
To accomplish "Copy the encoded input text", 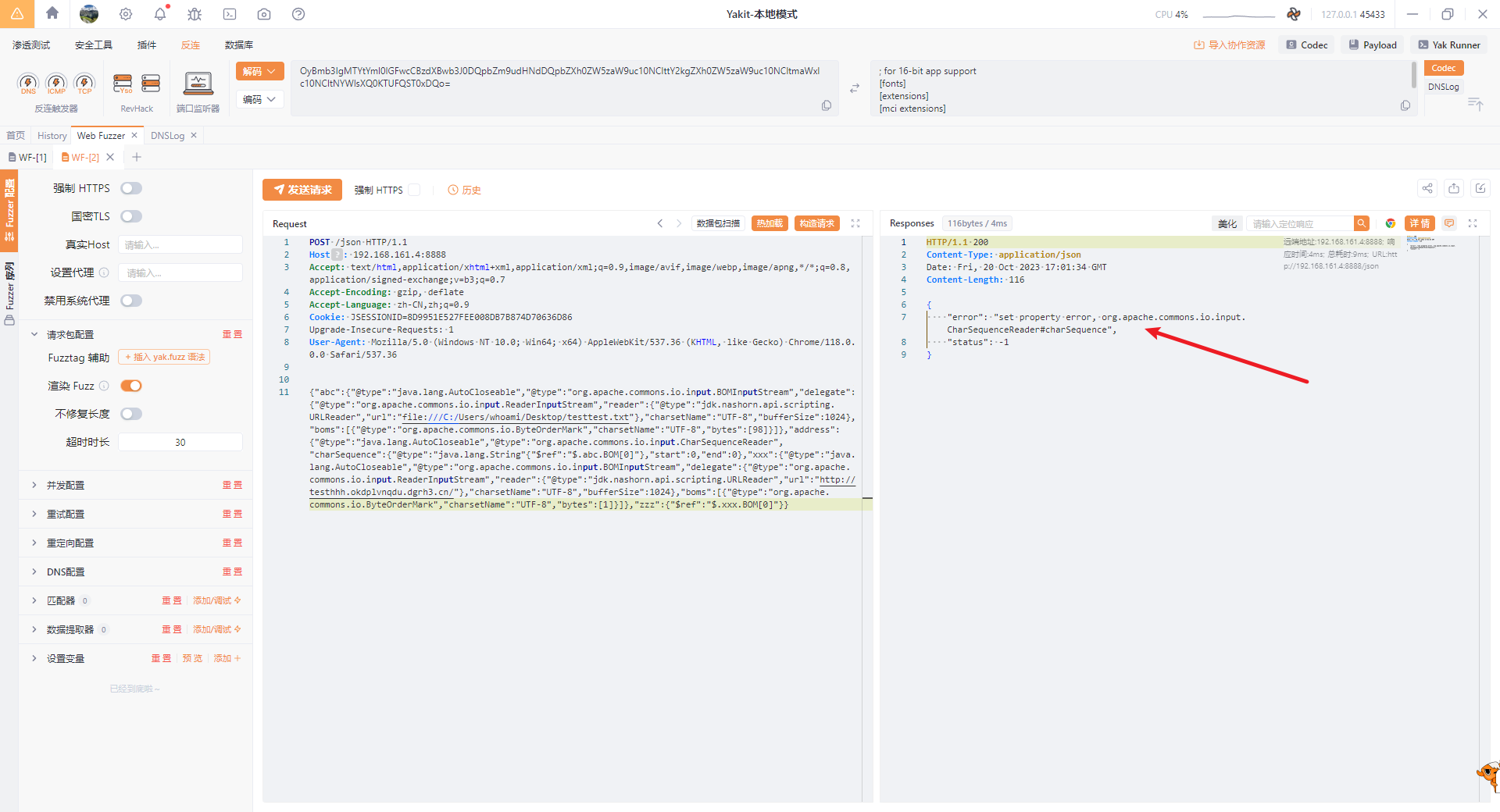I will point(827,105).
